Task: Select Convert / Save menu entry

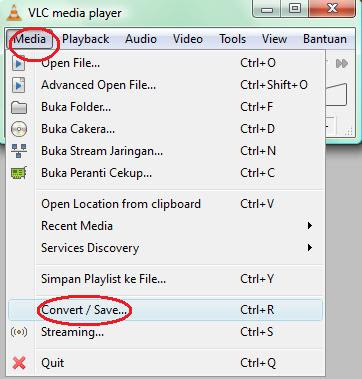Action: coord(165,310)
